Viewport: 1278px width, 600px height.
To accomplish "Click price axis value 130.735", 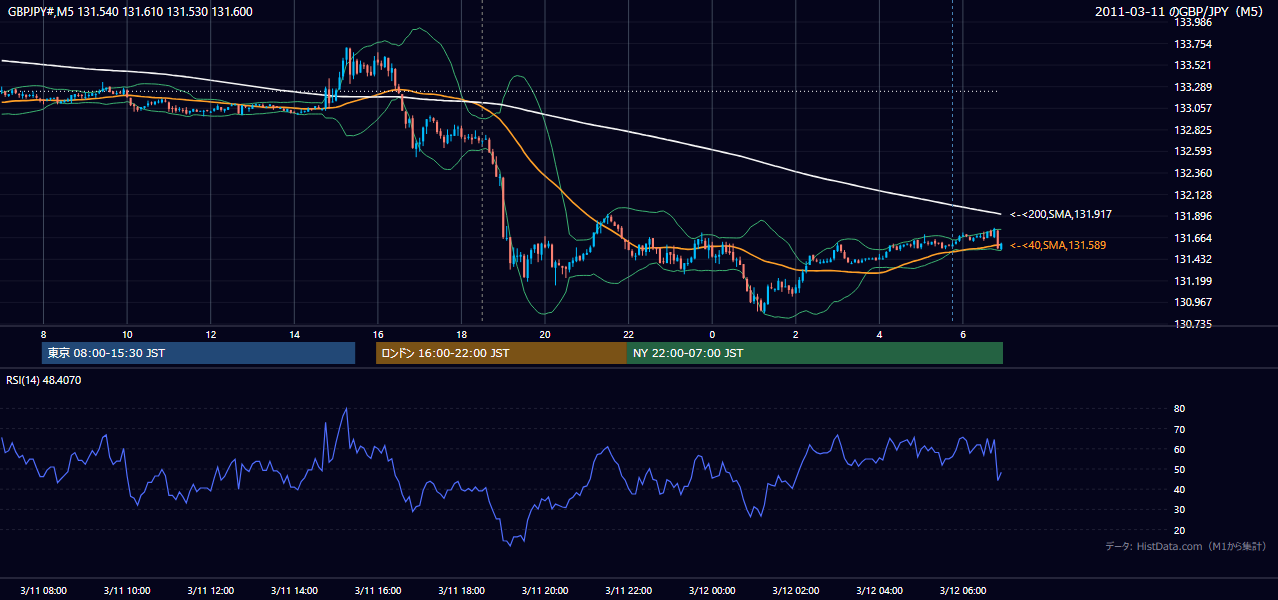I will [x=1193, y=324].
